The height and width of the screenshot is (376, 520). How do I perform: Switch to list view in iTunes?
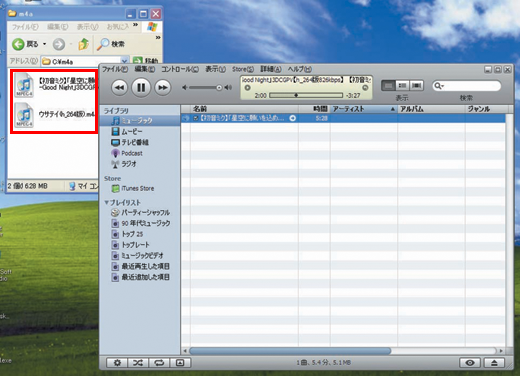(x=388, y=86)
